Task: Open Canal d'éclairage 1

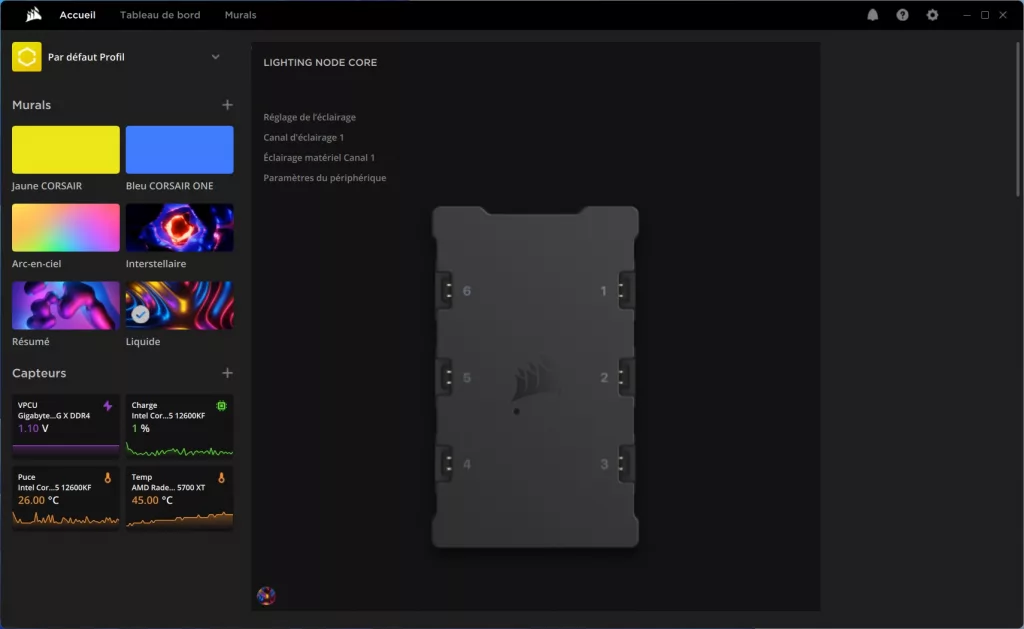Action: pyautogui.click(x=304, y=137)
